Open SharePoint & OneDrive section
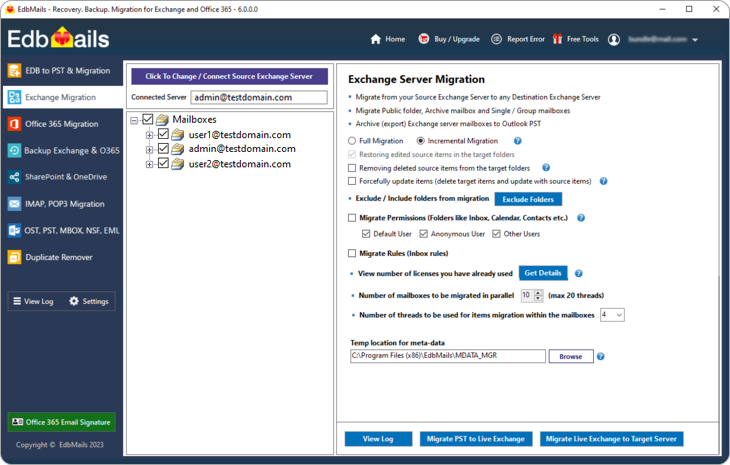 click(63, 177)
